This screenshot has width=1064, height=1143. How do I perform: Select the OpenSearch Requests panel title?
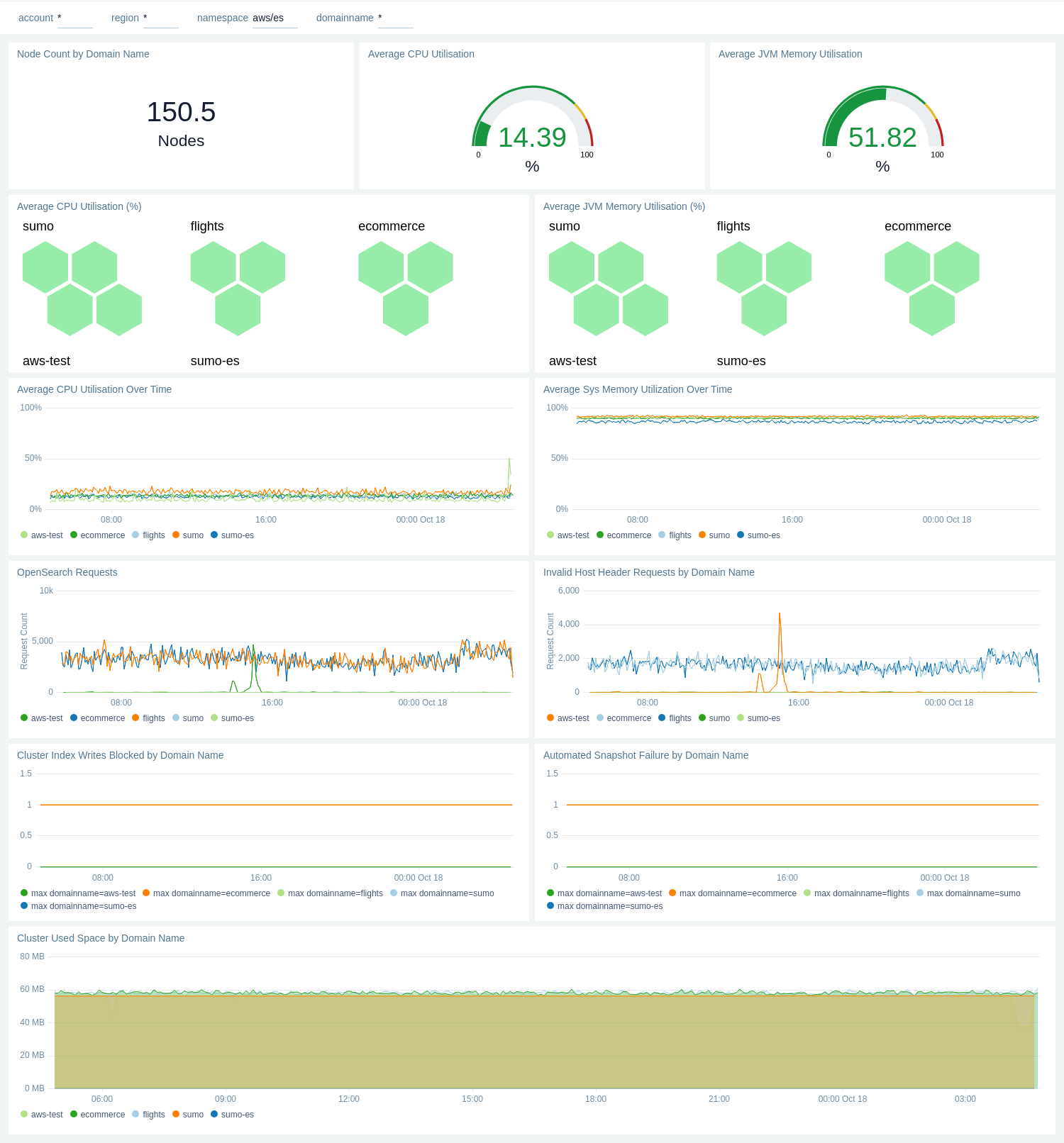(x=67, y=572)
